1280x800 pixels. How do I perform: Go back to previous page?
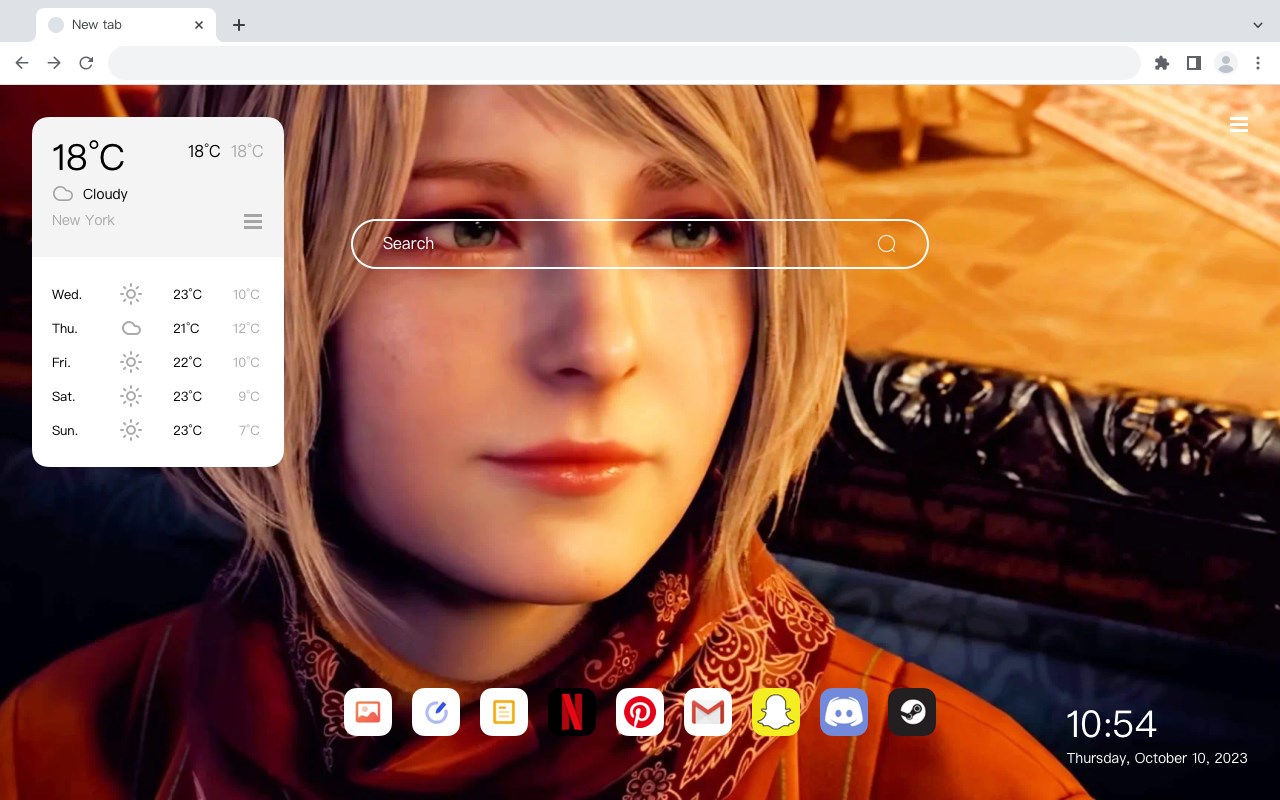coord(22,63)
